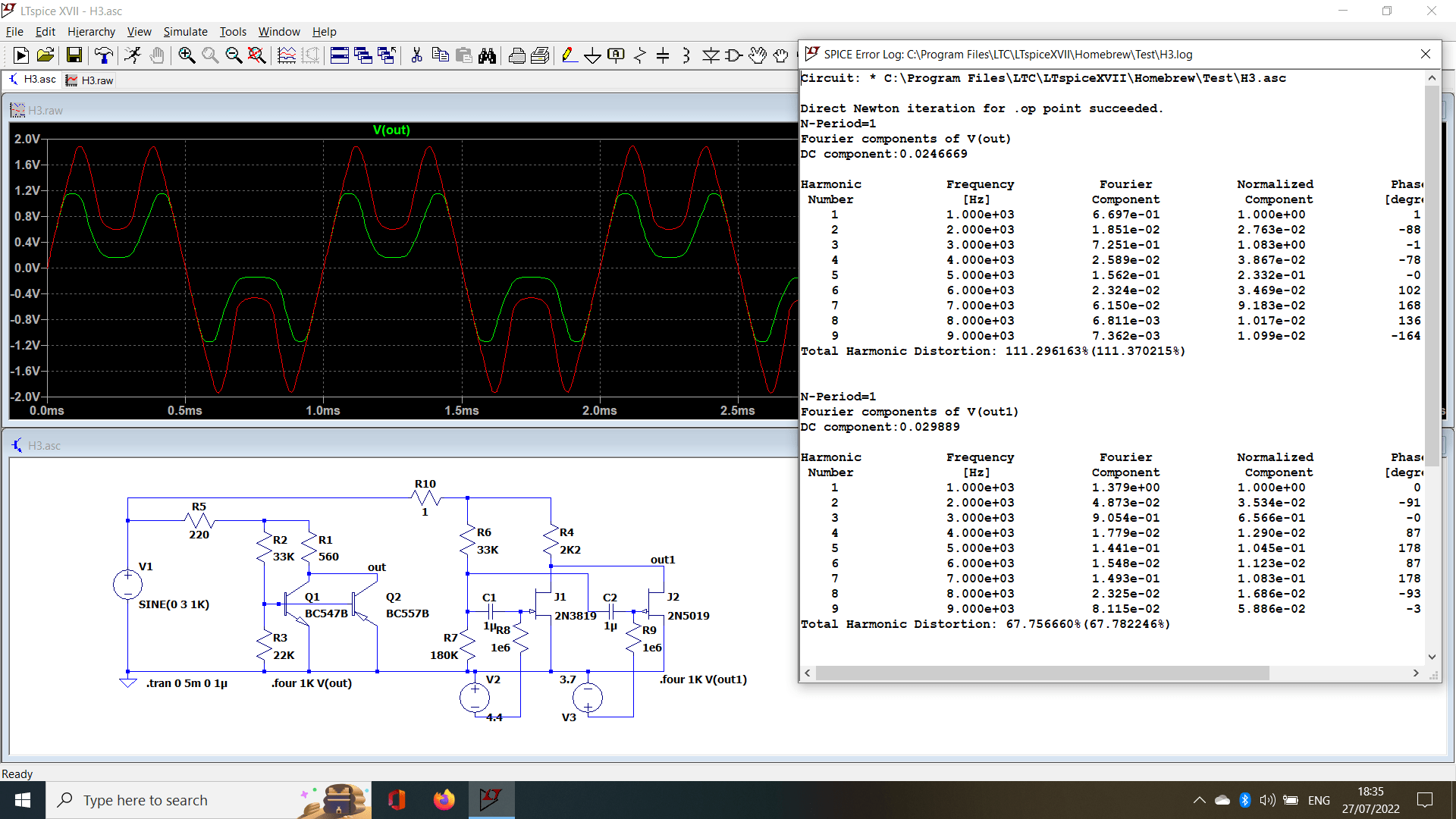Select the Zoom In magnifier tool
The image size is (1456, 819).
[x=187, y=55]
